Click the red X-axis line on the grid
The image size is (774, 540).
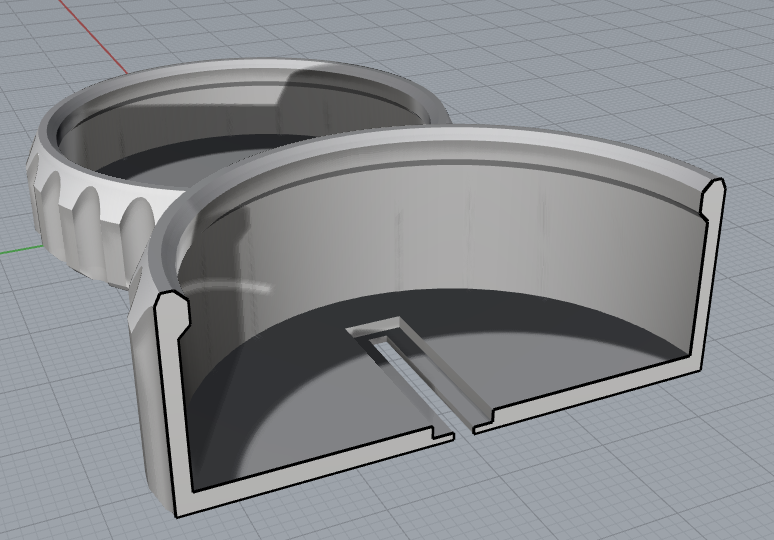tap(95, 37)
